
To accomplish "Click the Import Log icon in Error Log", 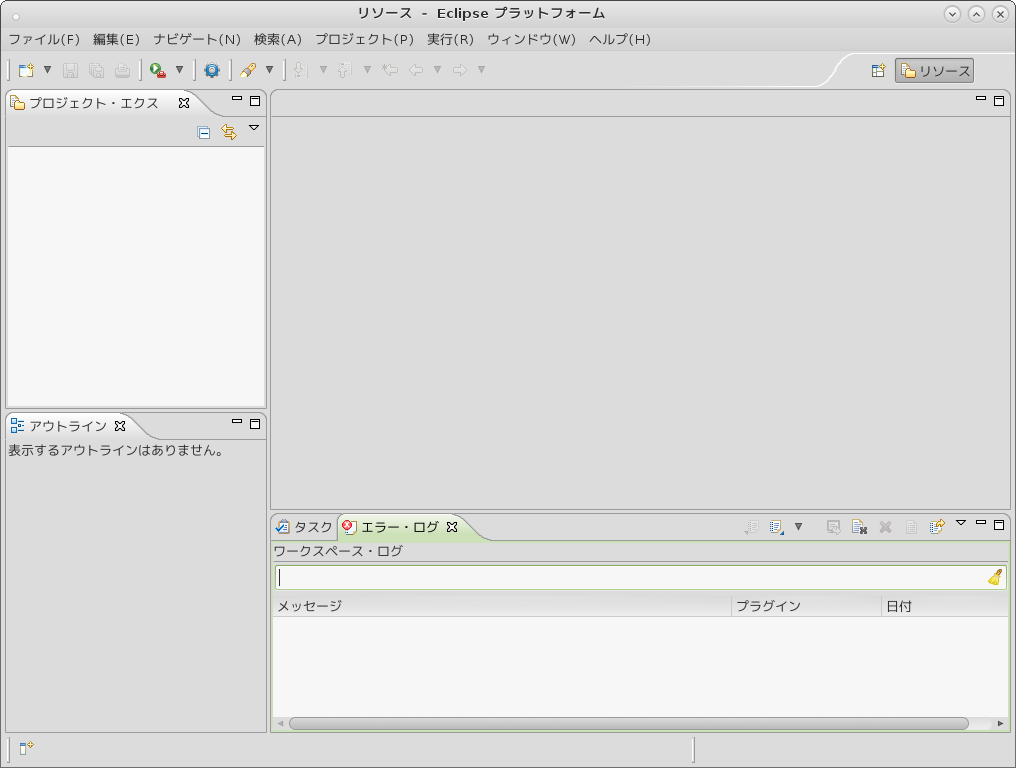I will click(x=776, y=527).
